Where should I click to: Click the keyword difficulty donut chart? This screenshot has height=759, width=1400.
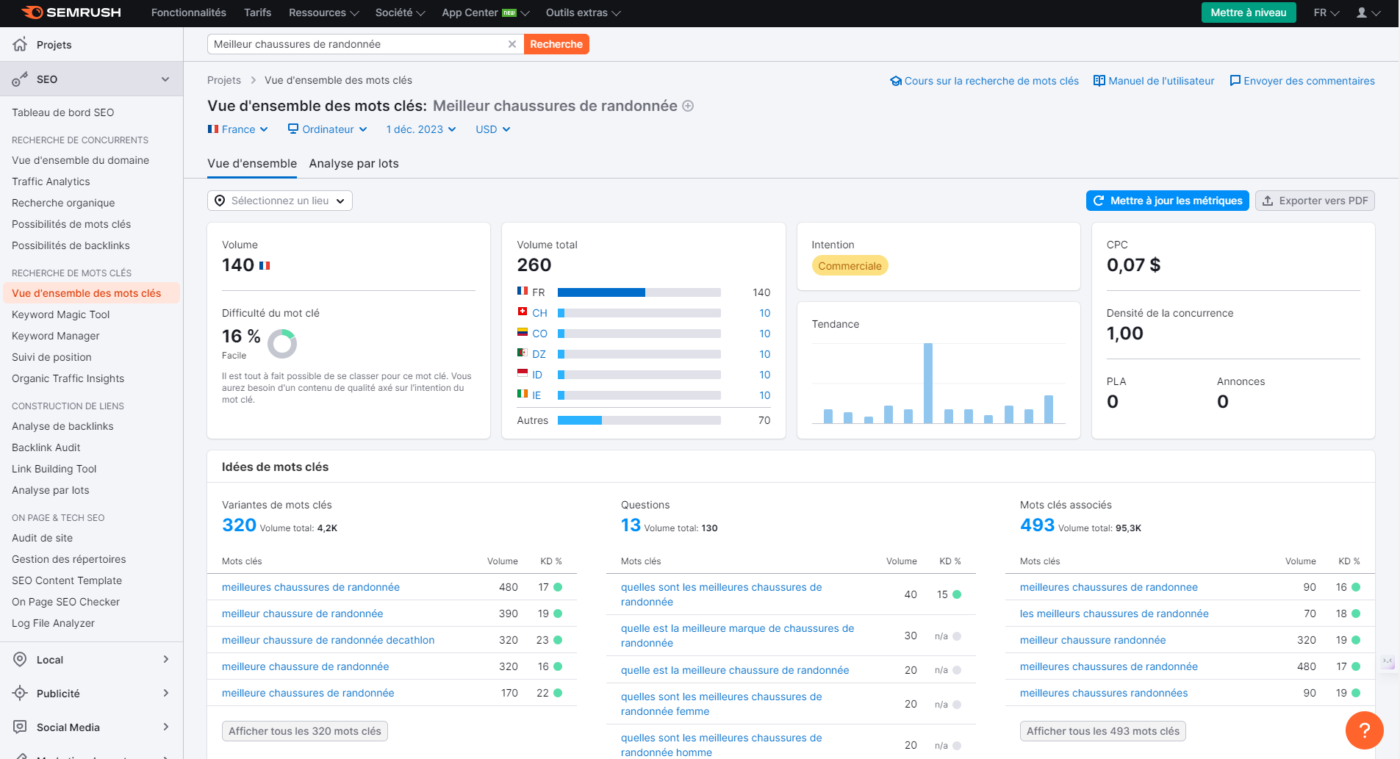coord(282,344)
